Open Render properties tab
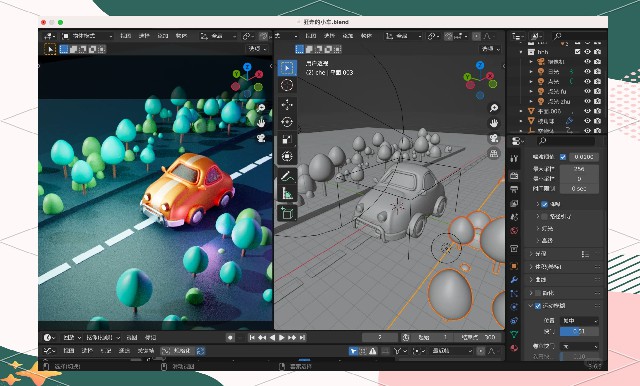Image resolution: width=640 pixels, height=386 pixels. click(x=514, y=175)
